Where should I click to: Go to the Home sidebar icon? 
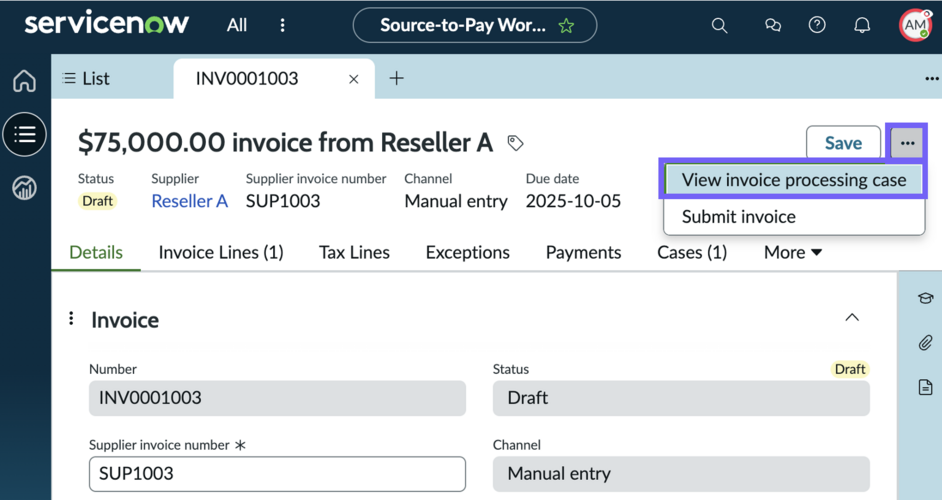point(25,81)
